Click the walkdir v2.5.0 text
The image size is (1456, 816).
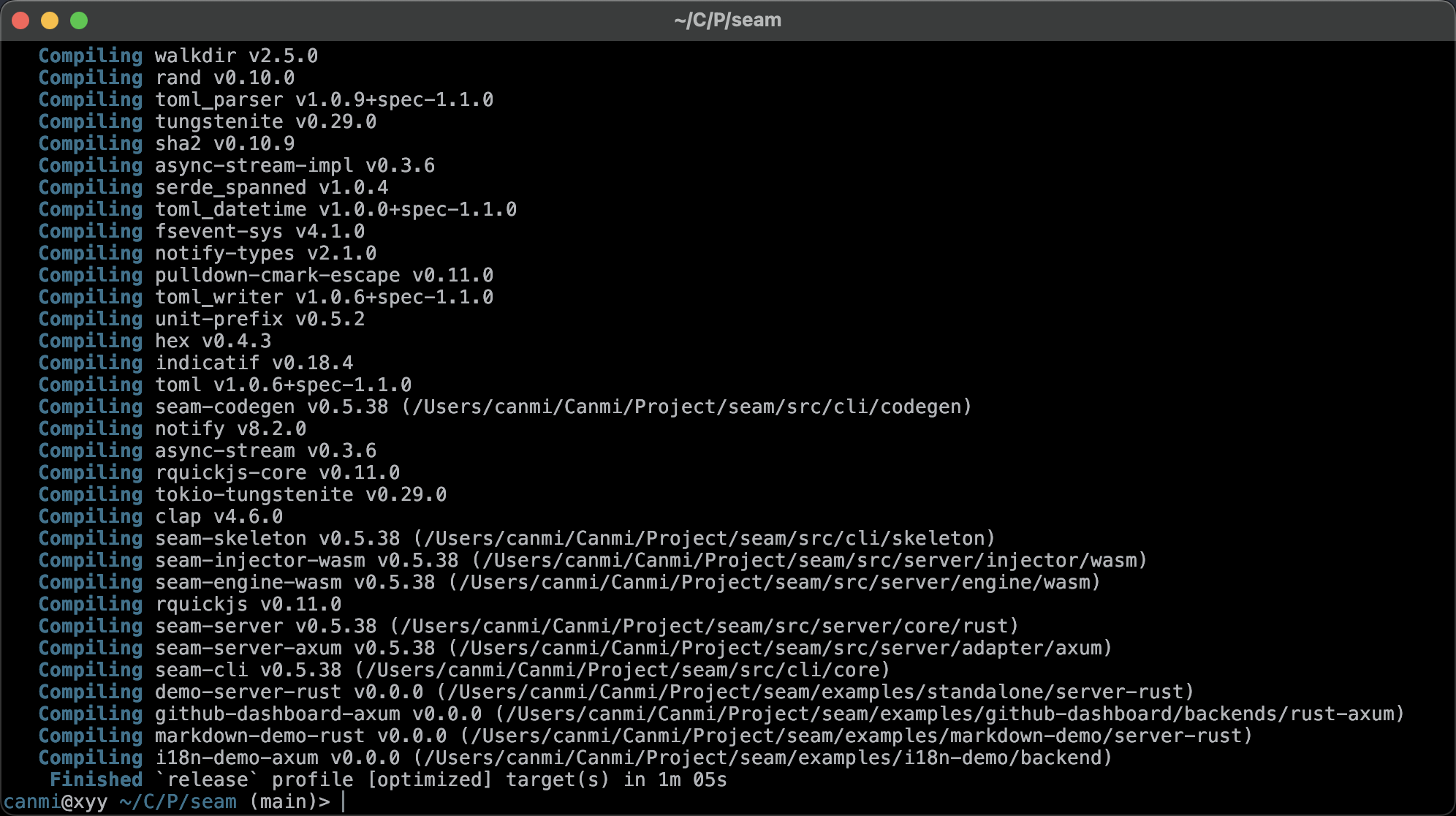[x=236, y=56]
